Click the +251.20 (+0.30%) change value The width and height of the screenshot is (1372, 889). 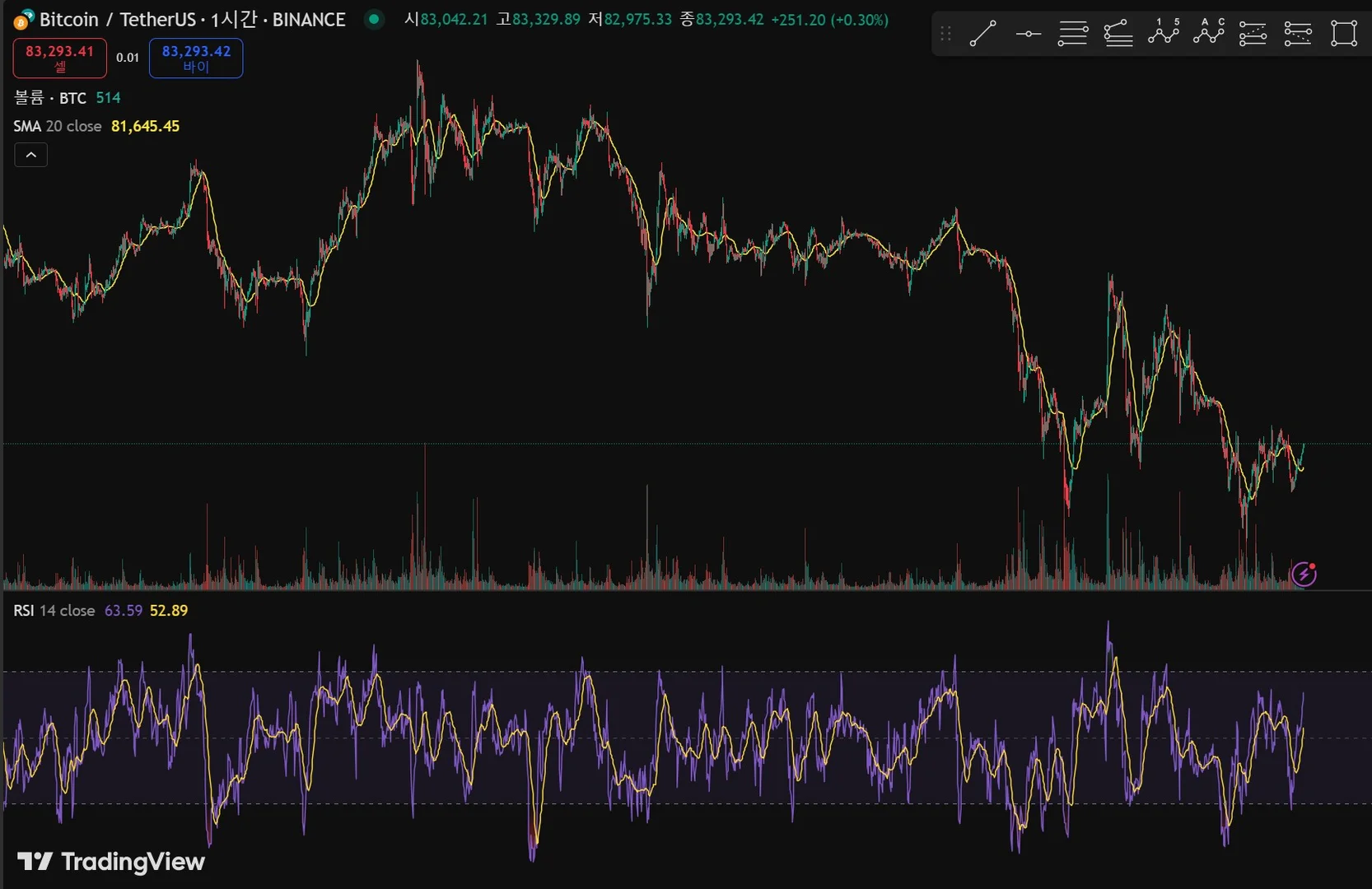(x=830, y=20)
